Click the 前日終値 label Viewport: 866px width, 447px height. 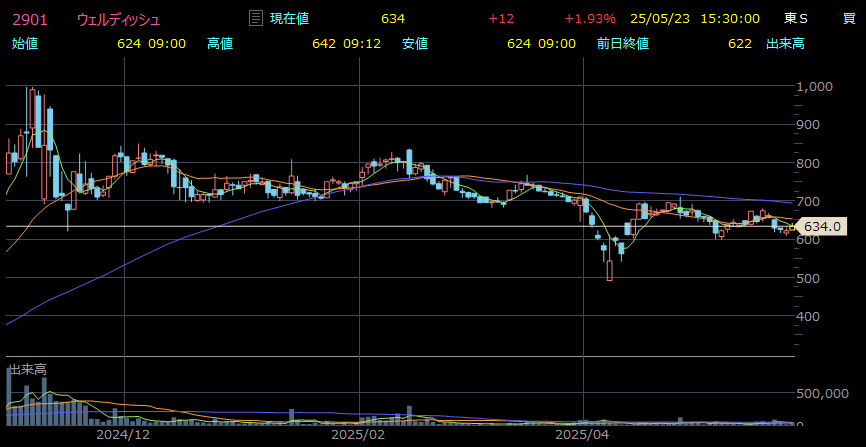(x=622, y=44)
